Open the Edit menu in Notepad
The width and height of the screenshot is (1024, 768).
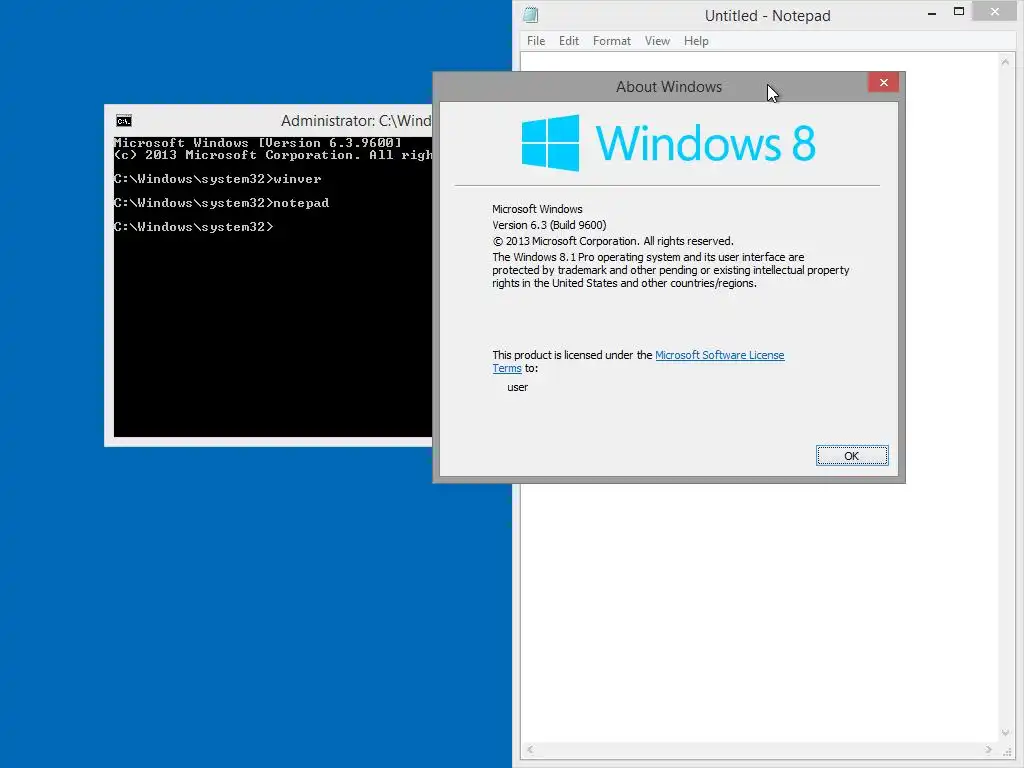tap(569, 40)
